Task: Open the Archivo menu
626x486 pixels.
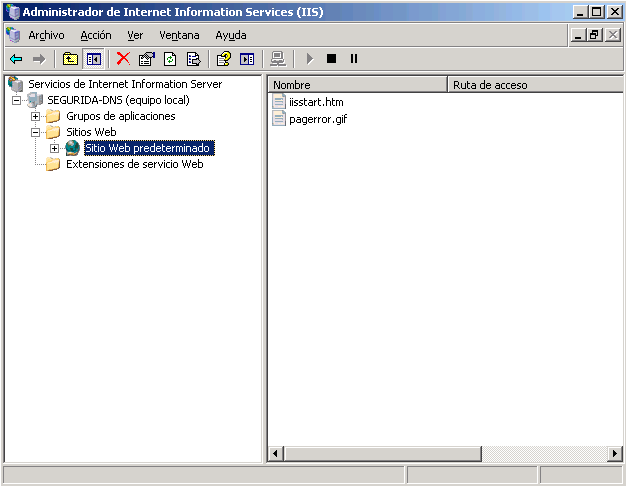Action: click(46, 35)
